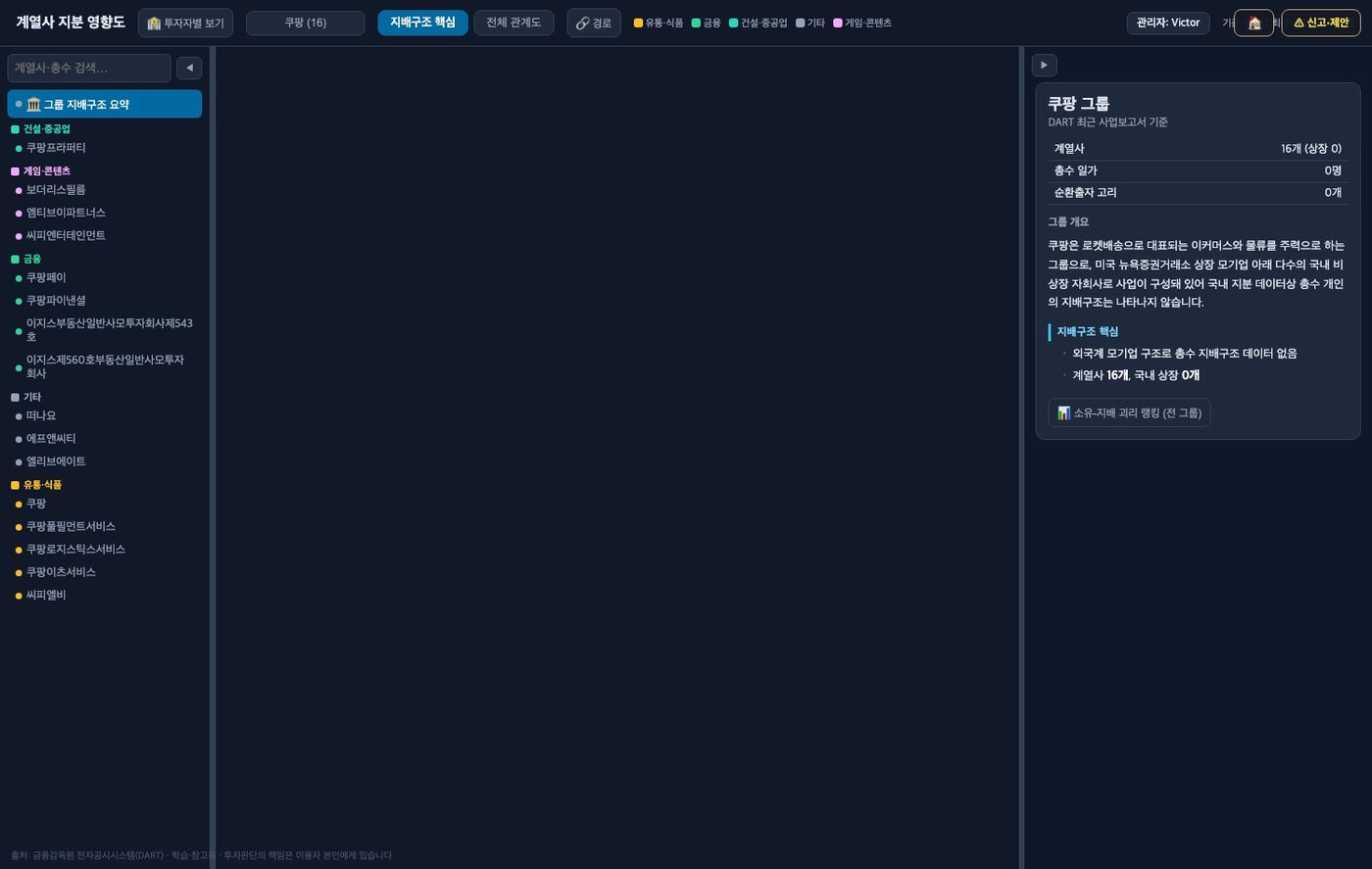Viewport: 1372px width, 869px height.
Task: Click the 계열사 16개, 국내 상장 0개 bullet
Action: point(1136,375)
